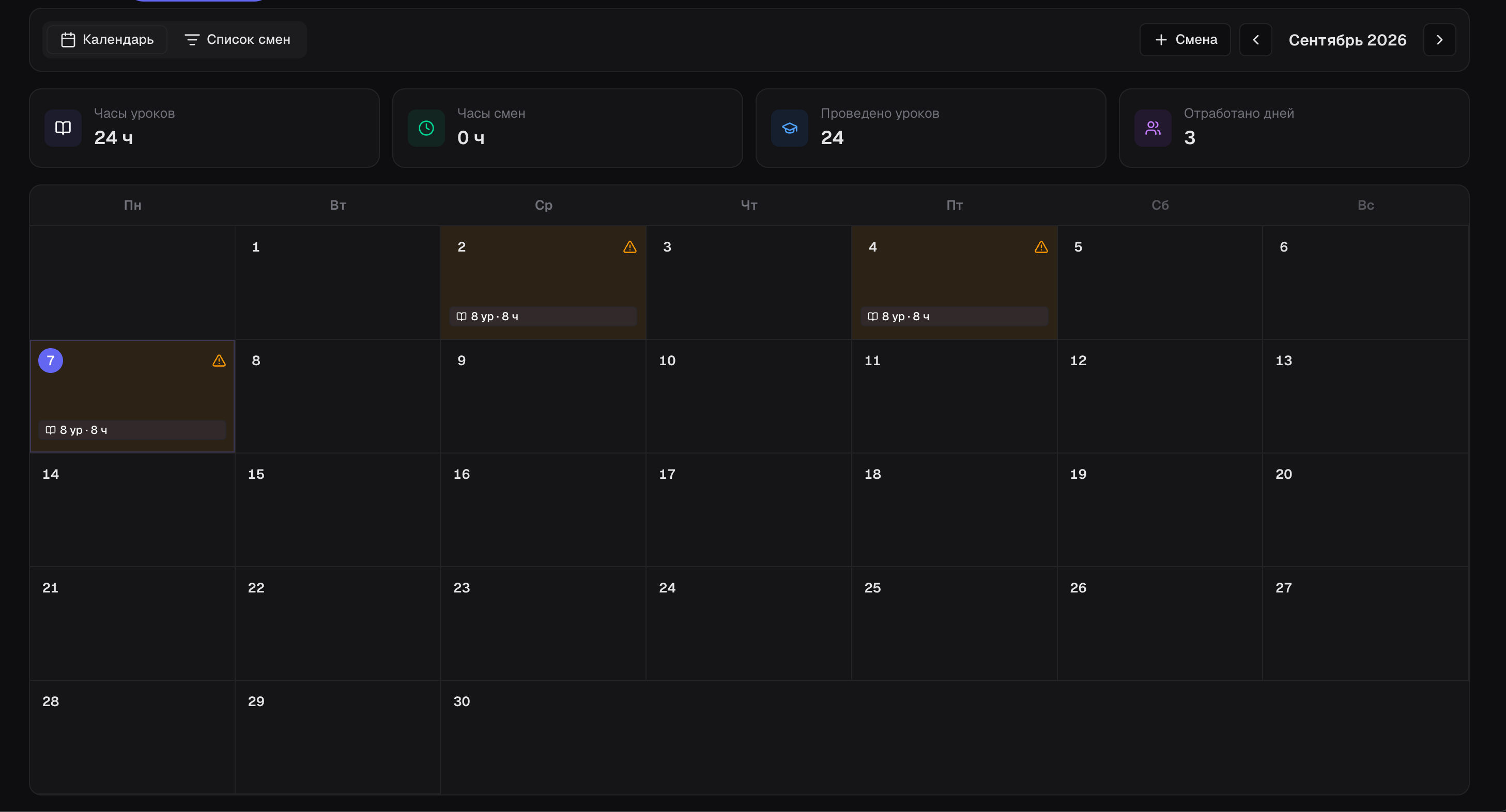Viewport: 1506px width, 812px height.
Task: Click the Вс weekday header
Action: pos(1366,205)
